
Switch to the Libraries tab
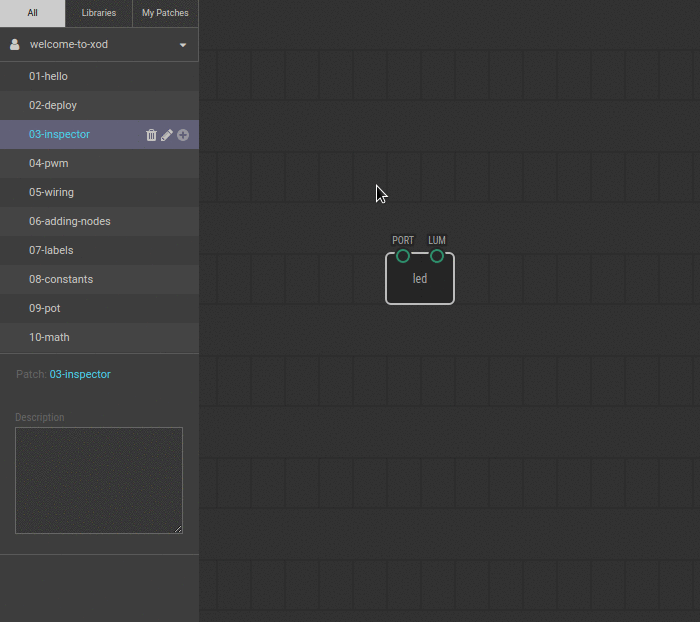pyautogui.click(x=99, y=13)
